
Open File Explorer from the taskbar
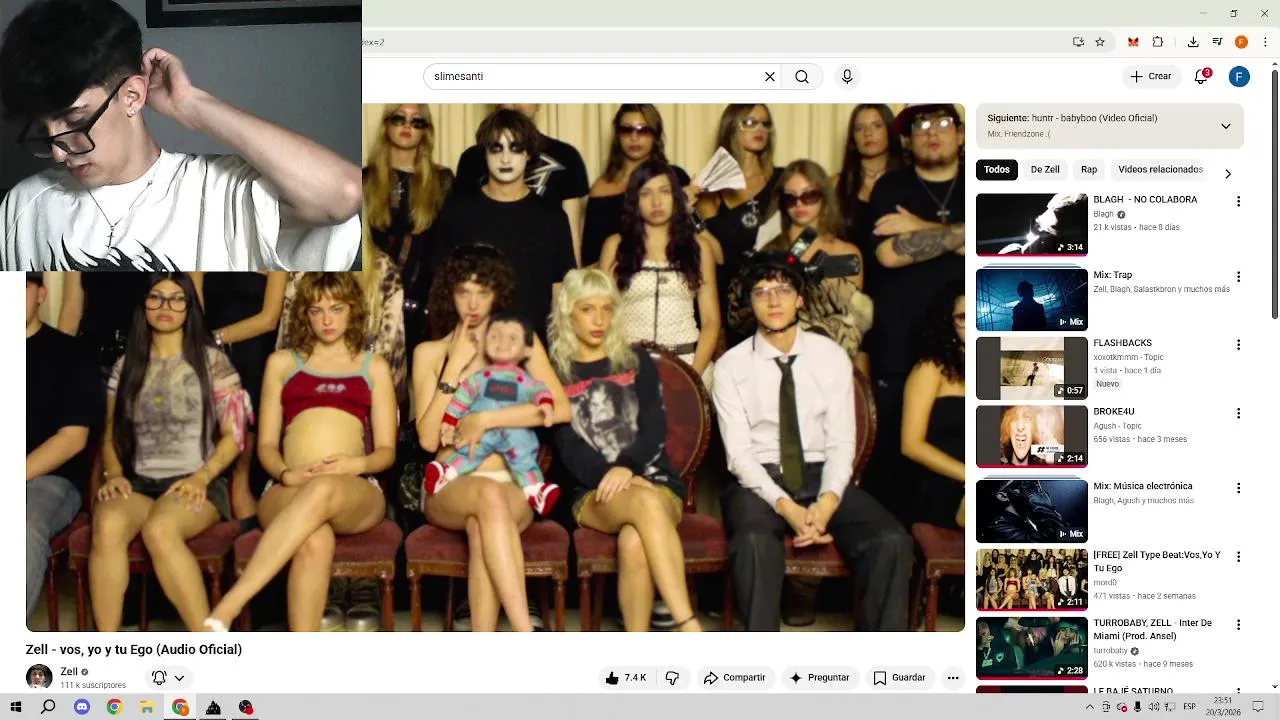click(x=147, y=707)
